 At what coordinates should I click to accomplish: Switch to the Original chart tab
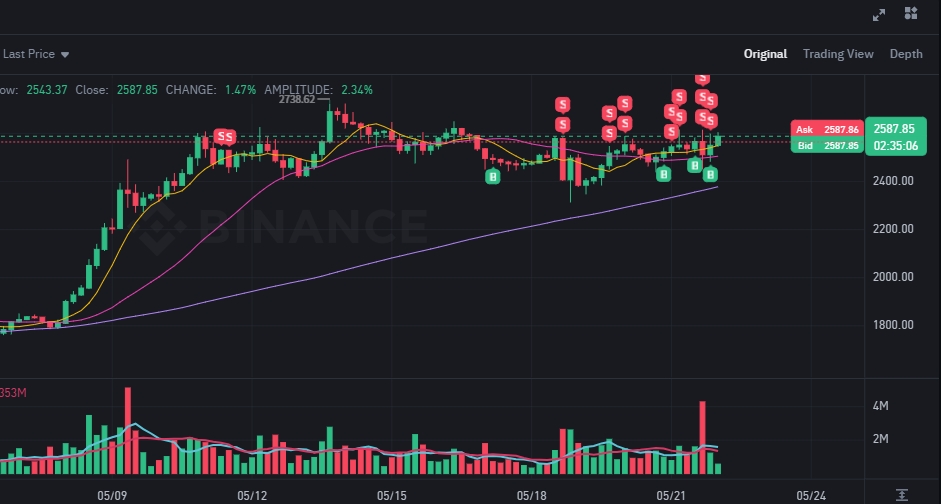click(765, 54)
